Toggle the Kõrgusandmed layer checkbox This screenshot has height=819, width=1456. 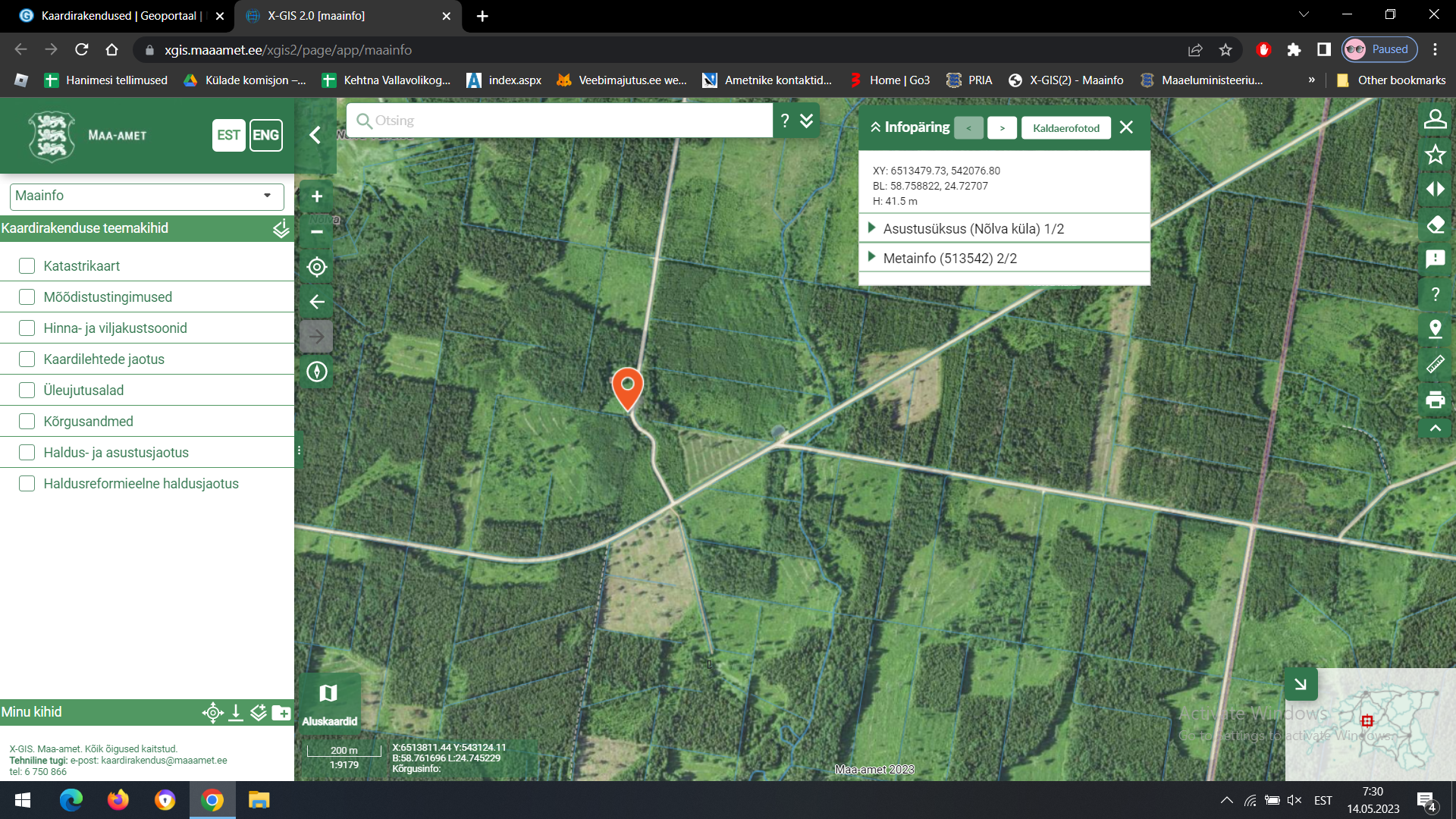27,422
